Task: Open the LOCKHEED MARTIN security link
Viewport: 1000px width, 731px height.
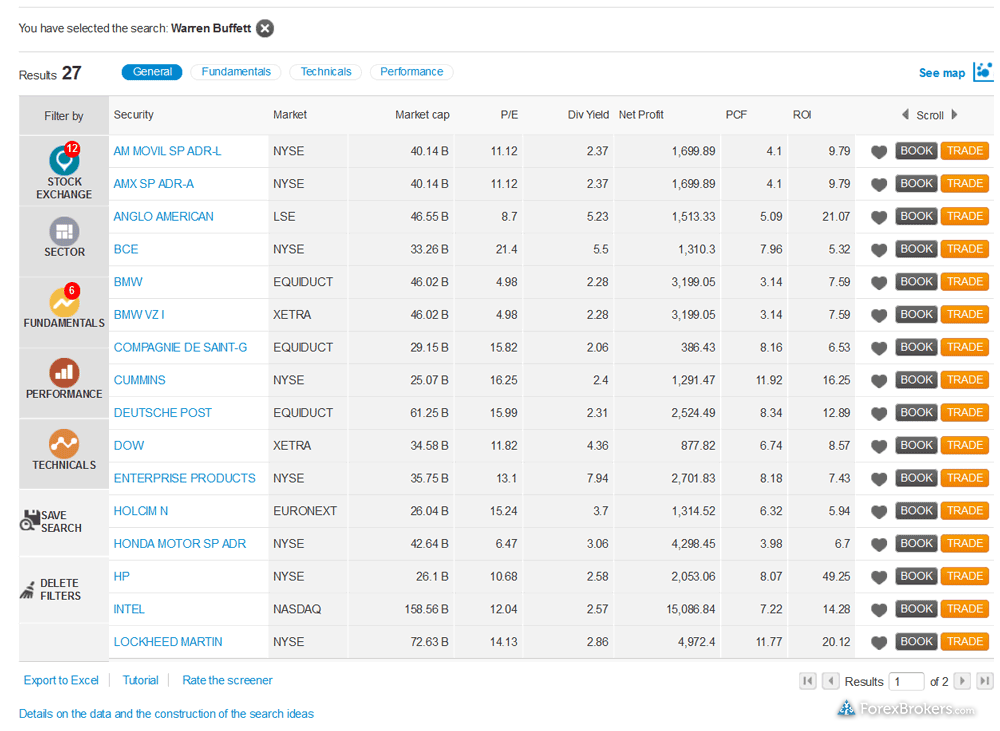Action: (168, 642)
